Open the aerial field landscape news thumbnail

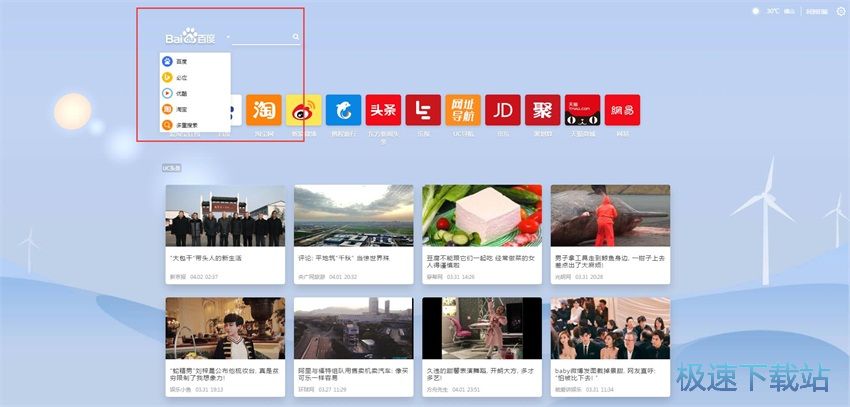(353, 216)
